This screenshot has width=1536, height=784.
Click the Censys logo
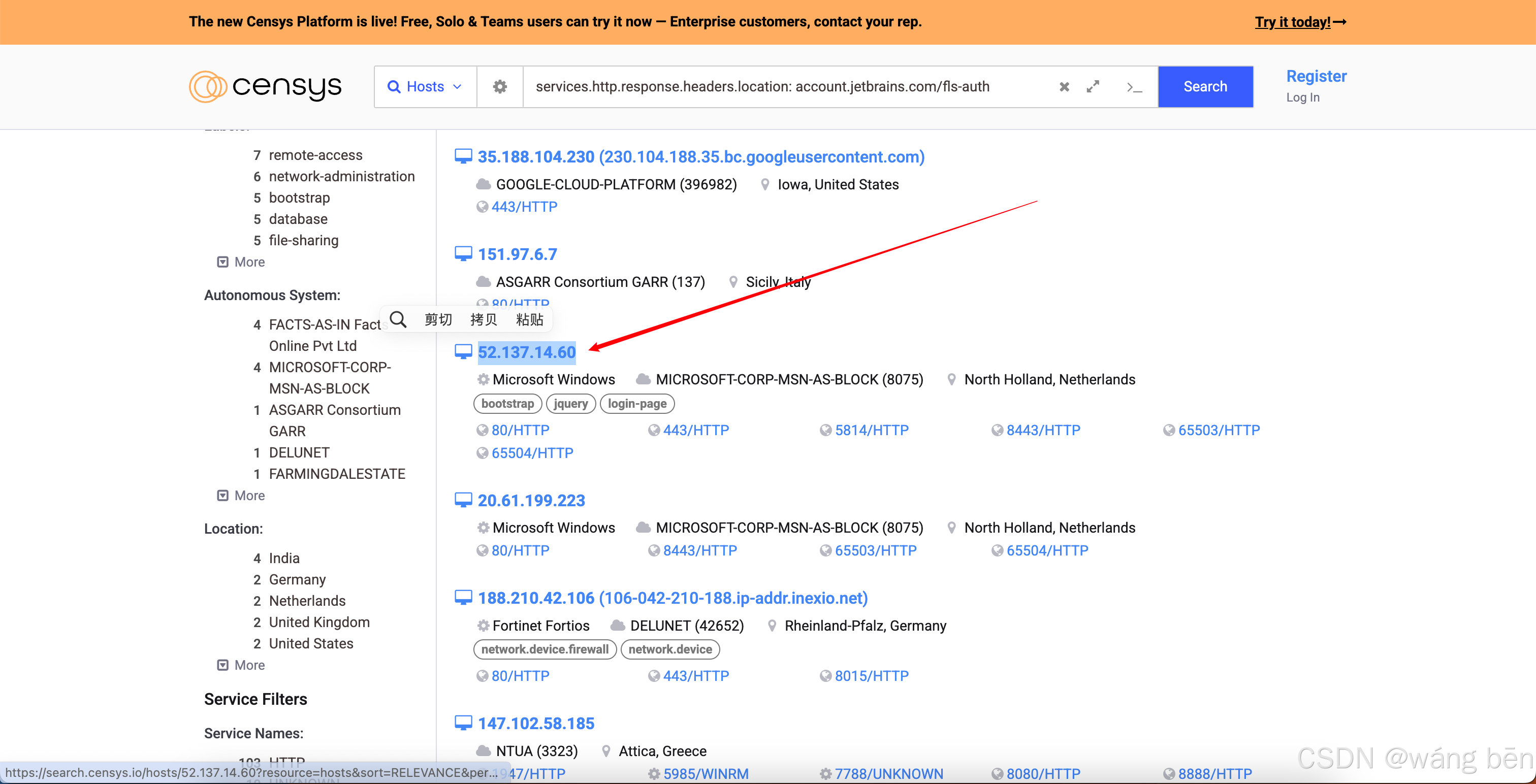(265, 87)
